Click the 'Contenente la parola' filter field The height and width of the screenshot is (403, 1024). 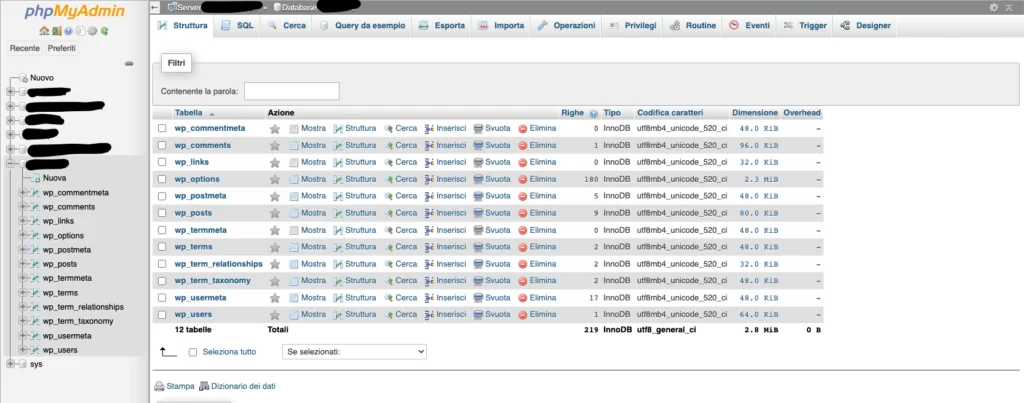[x=291, y=91]
